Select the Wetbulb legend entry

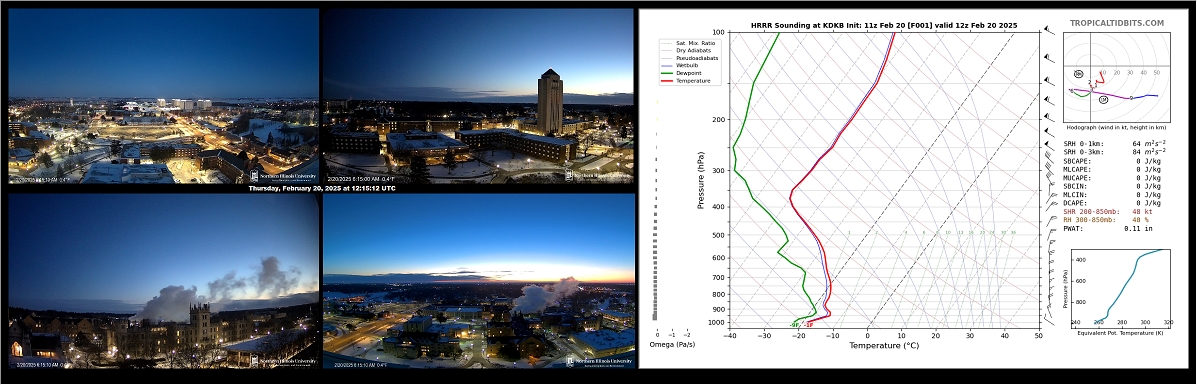pos(681,65)
